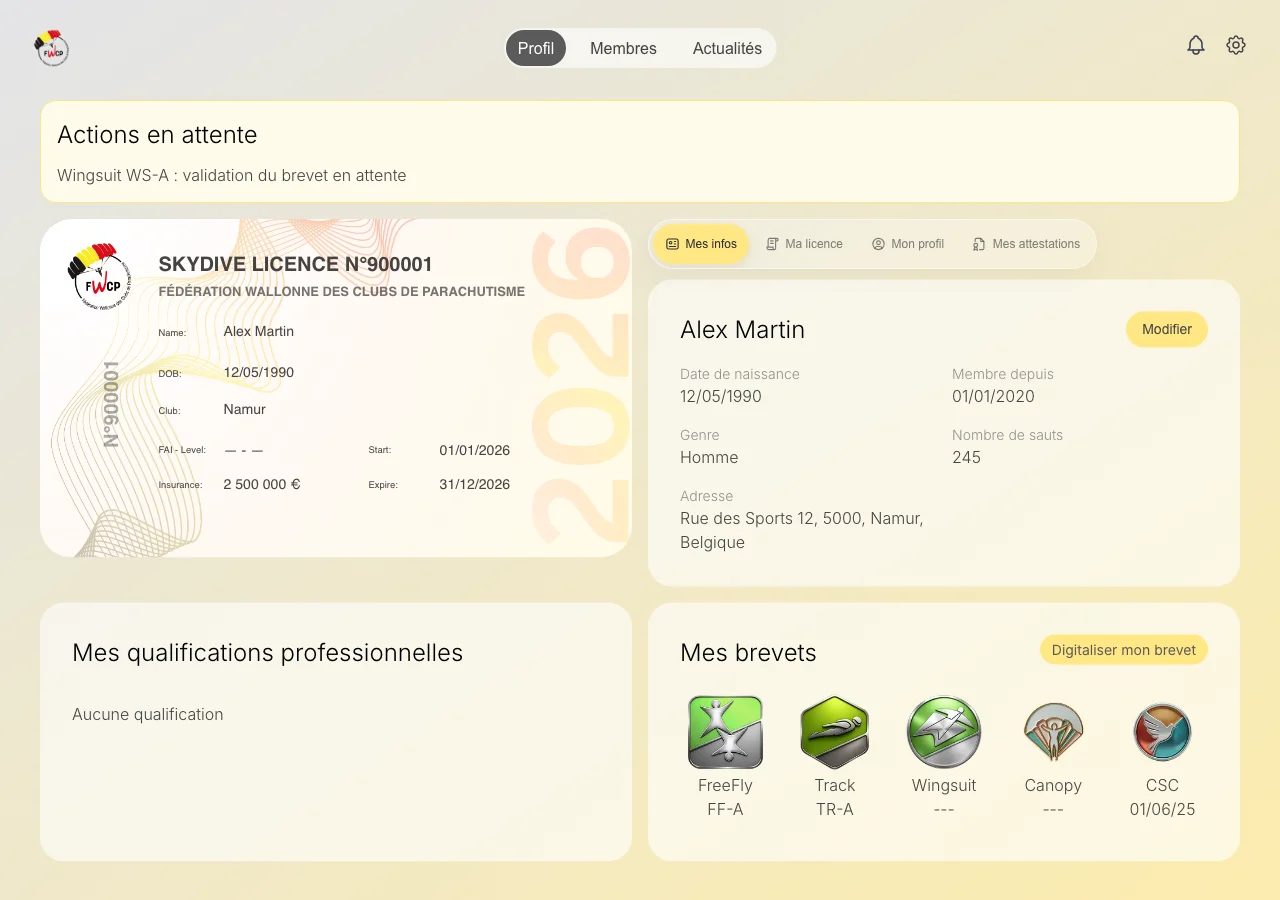Viewport: 1280px width, 900px height.
Task: Click the Actions en attente heading
Action: click(157, 134)
